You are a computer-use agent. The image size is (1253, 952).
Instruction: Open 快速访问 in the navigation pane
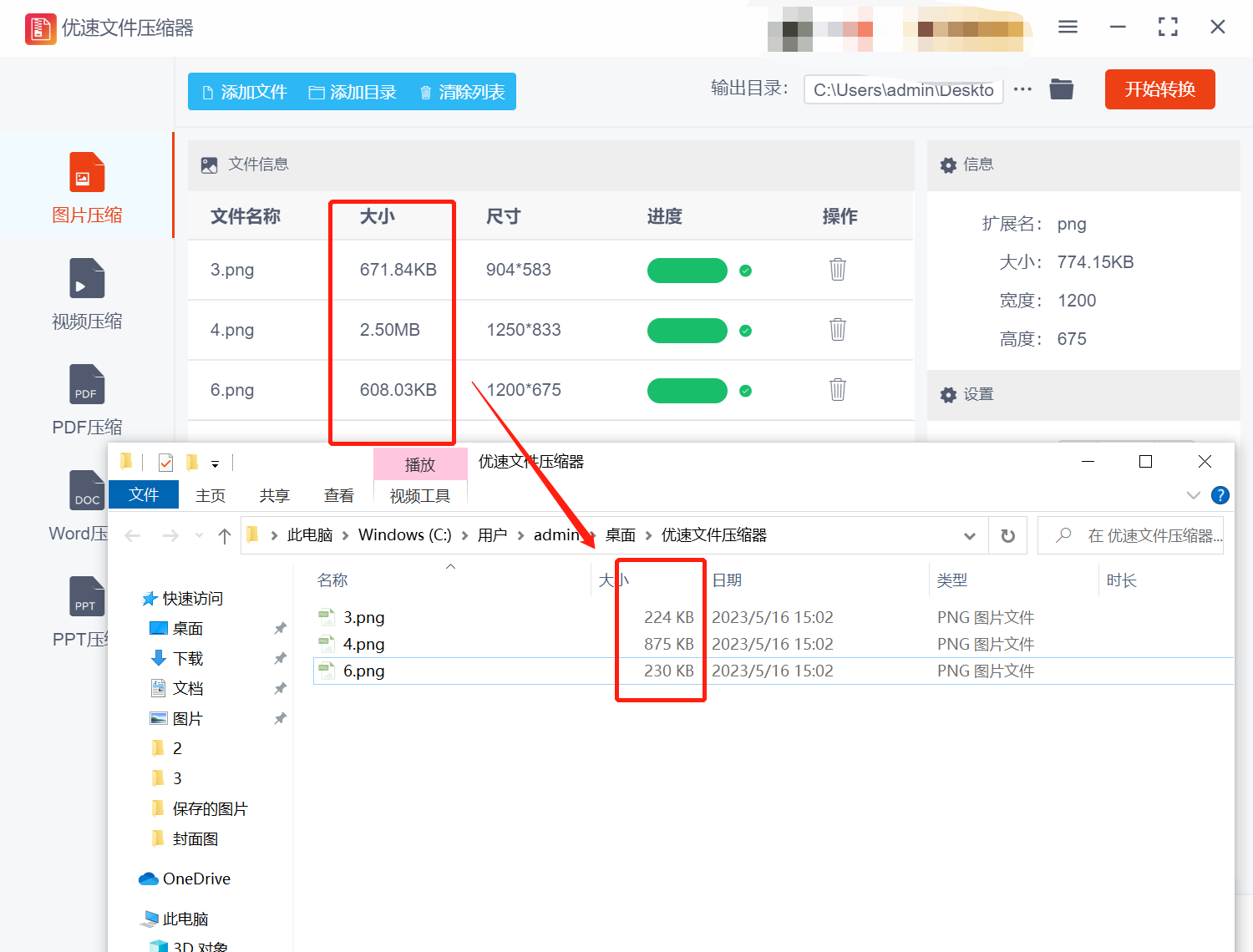point(183,598)
